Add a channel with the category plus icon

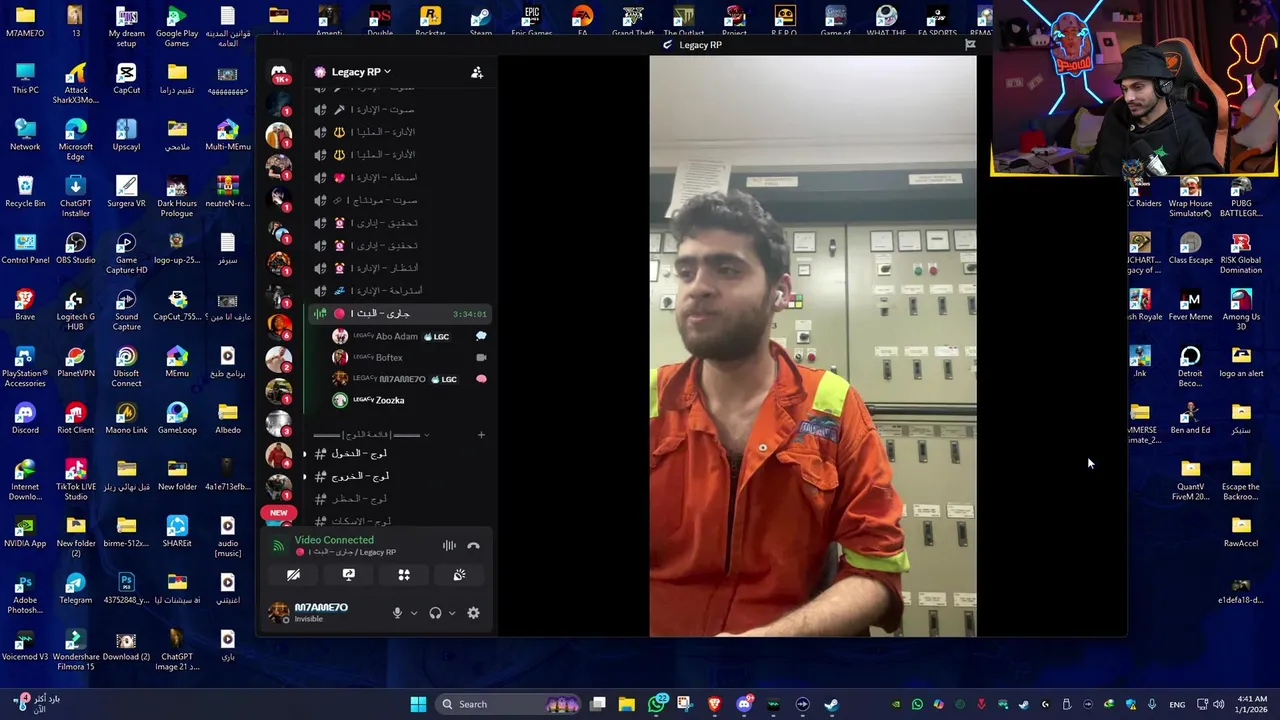pyautogui.click(x=481, y=435)
